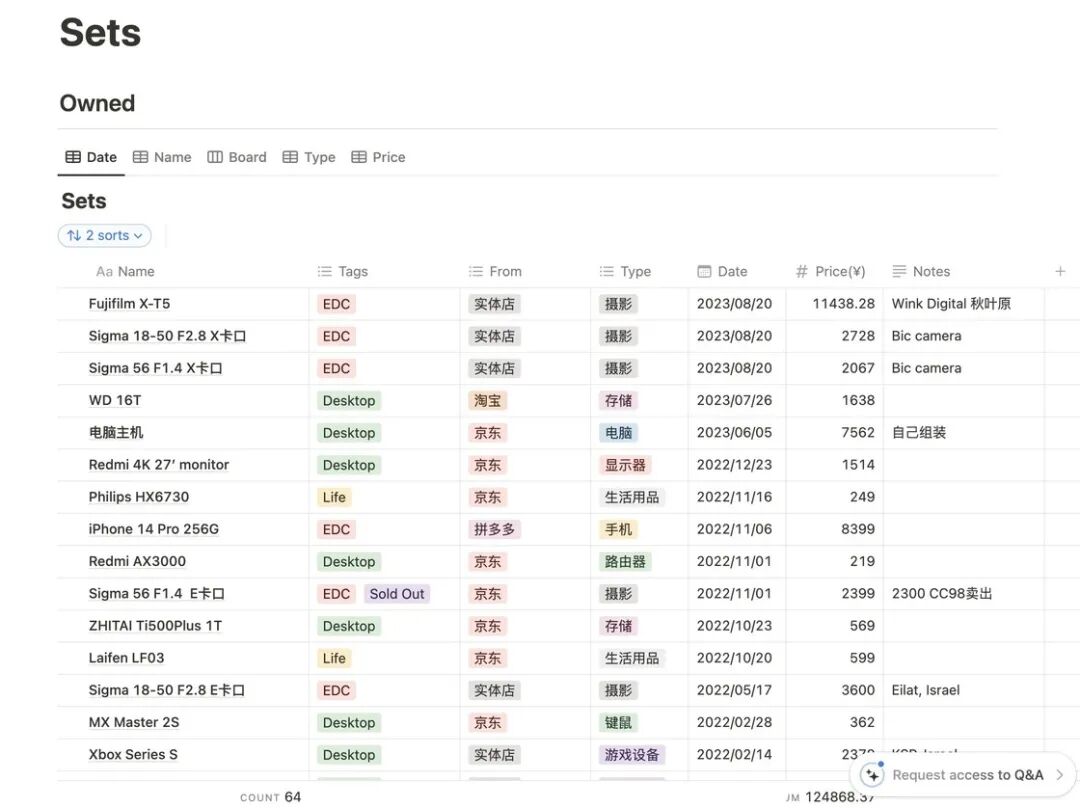The width and height of the screenshot is (1080, 808).
Task: Click the Sold Out tag
Action: coord(397,594)
